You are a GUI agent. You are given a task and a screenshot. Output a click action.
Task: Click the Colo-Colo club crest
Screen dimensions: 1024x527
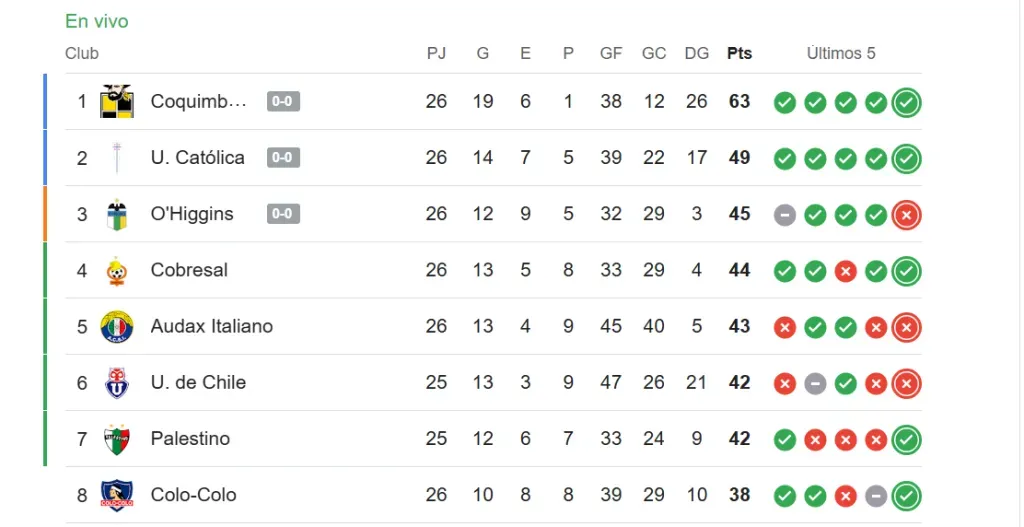tap(117, 495)
